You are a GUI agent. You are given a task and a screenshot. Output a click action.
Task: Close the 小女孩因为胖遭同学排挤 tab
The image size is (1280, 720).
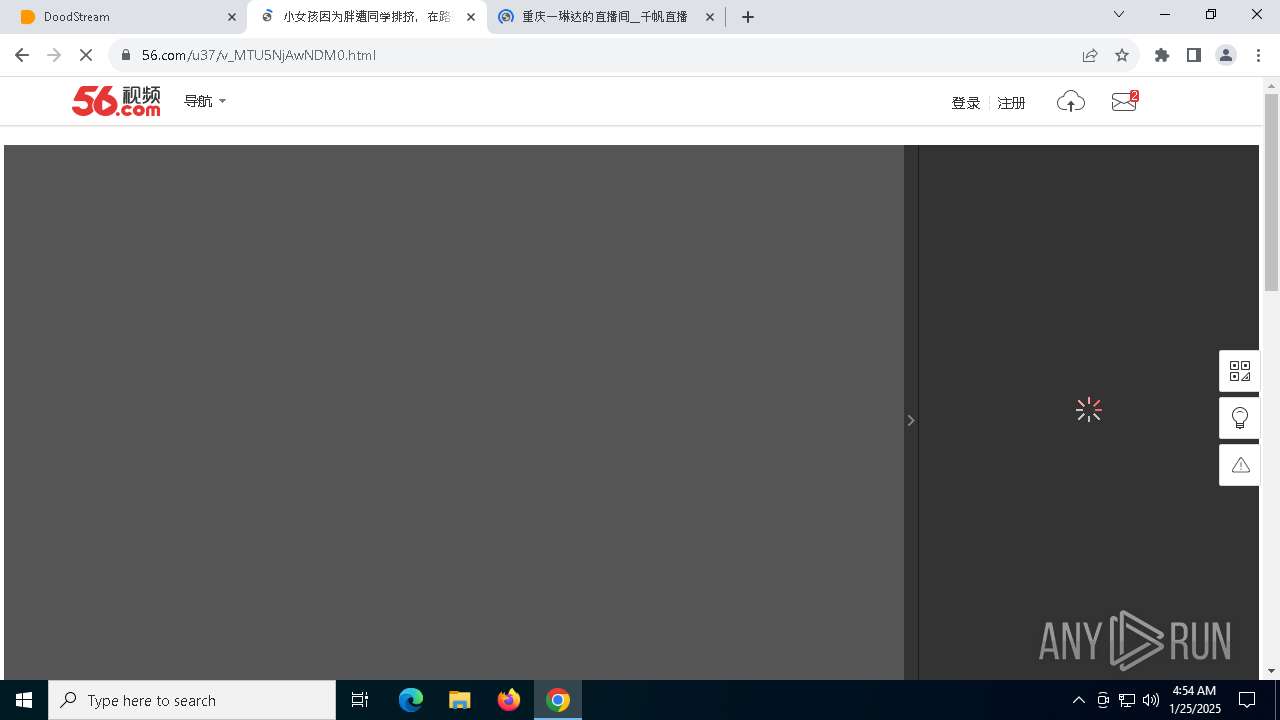point(471,17)
